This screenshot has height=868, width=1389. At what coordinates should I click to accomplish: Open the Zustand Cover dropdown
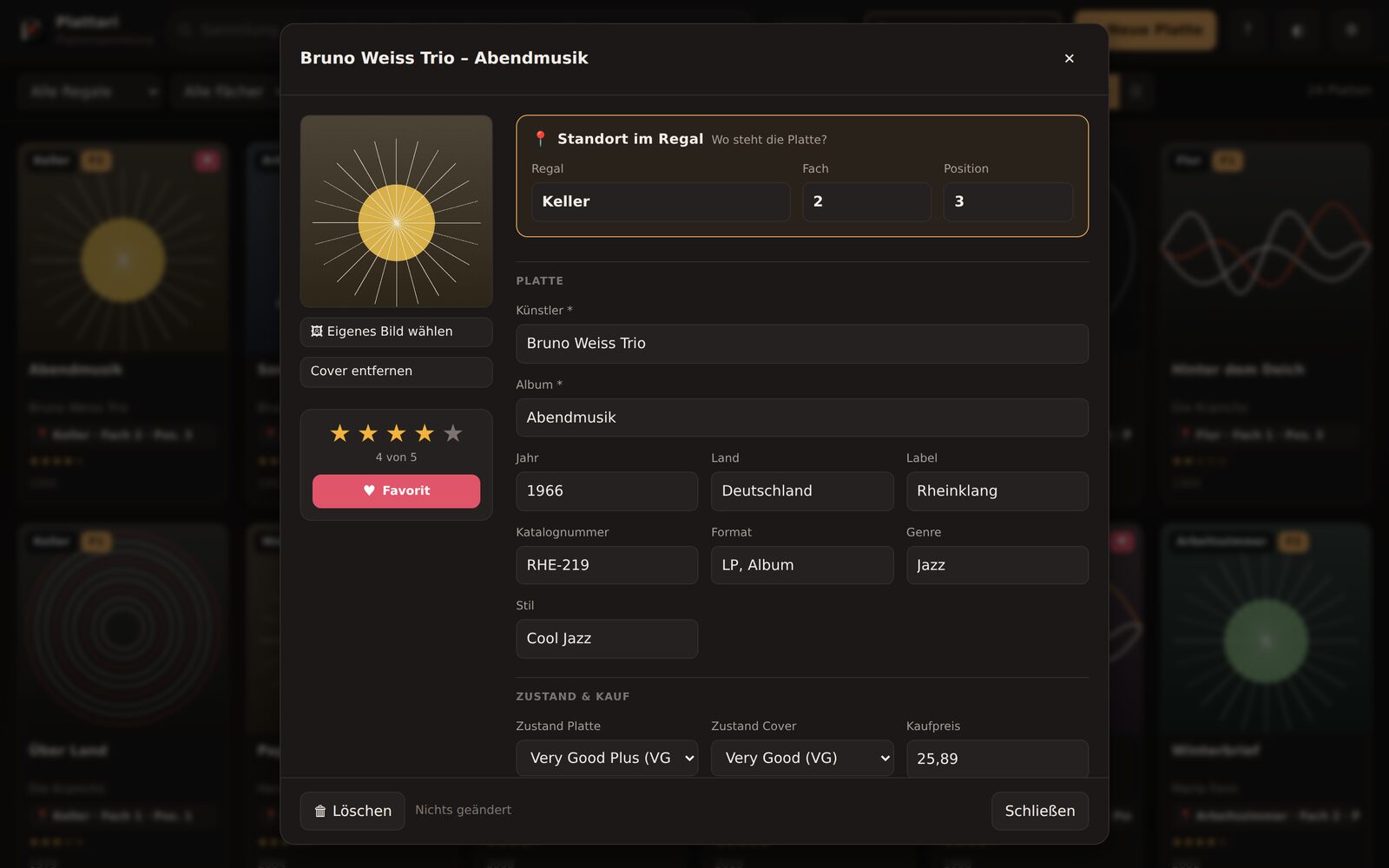point(802,758)
